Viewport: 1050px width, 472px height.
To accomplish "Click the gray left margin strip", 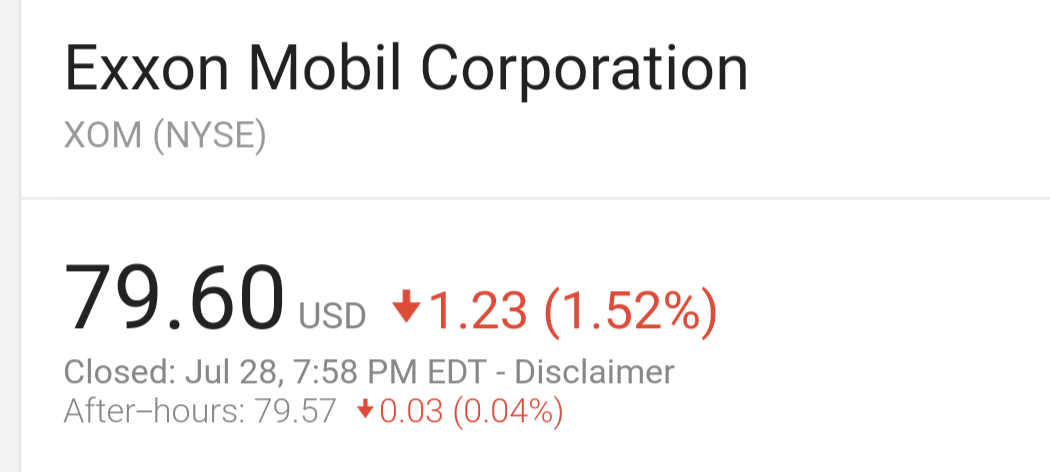I will 10,236.
